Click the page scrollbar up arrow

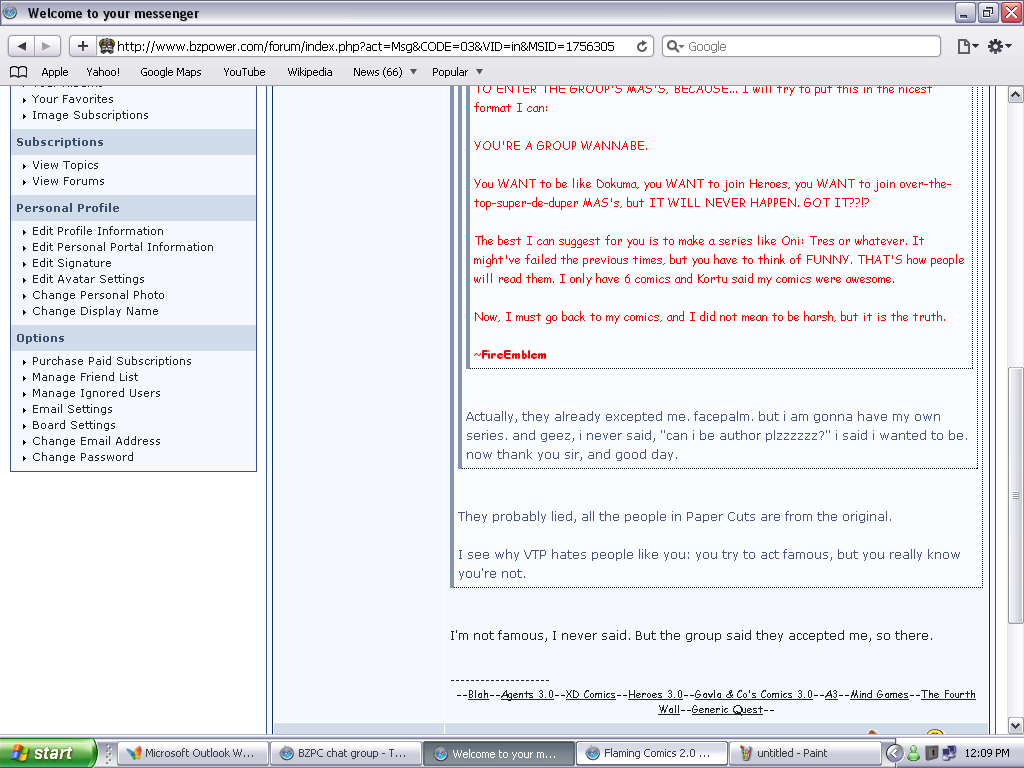click(1016, 95)
